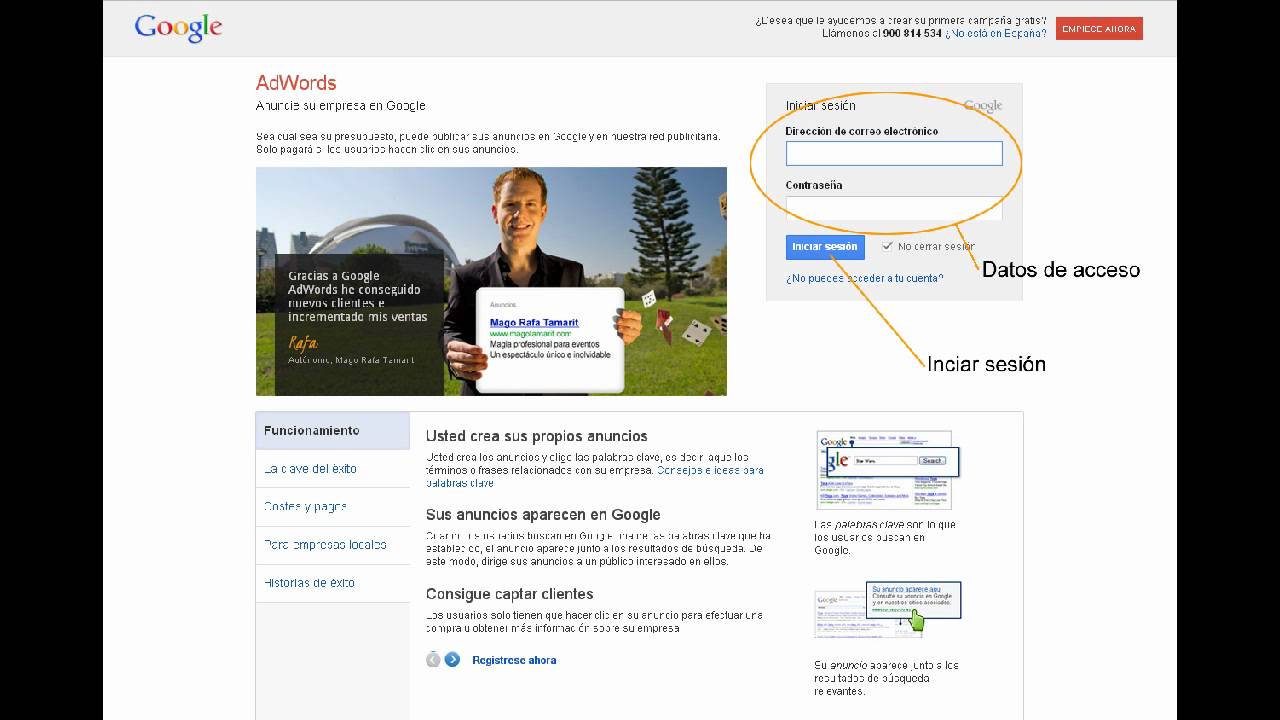Select the 'Funcionamiento' tab
This screenshot has width=1280, height=720.
pyautogui.click(x=333, y=431)
